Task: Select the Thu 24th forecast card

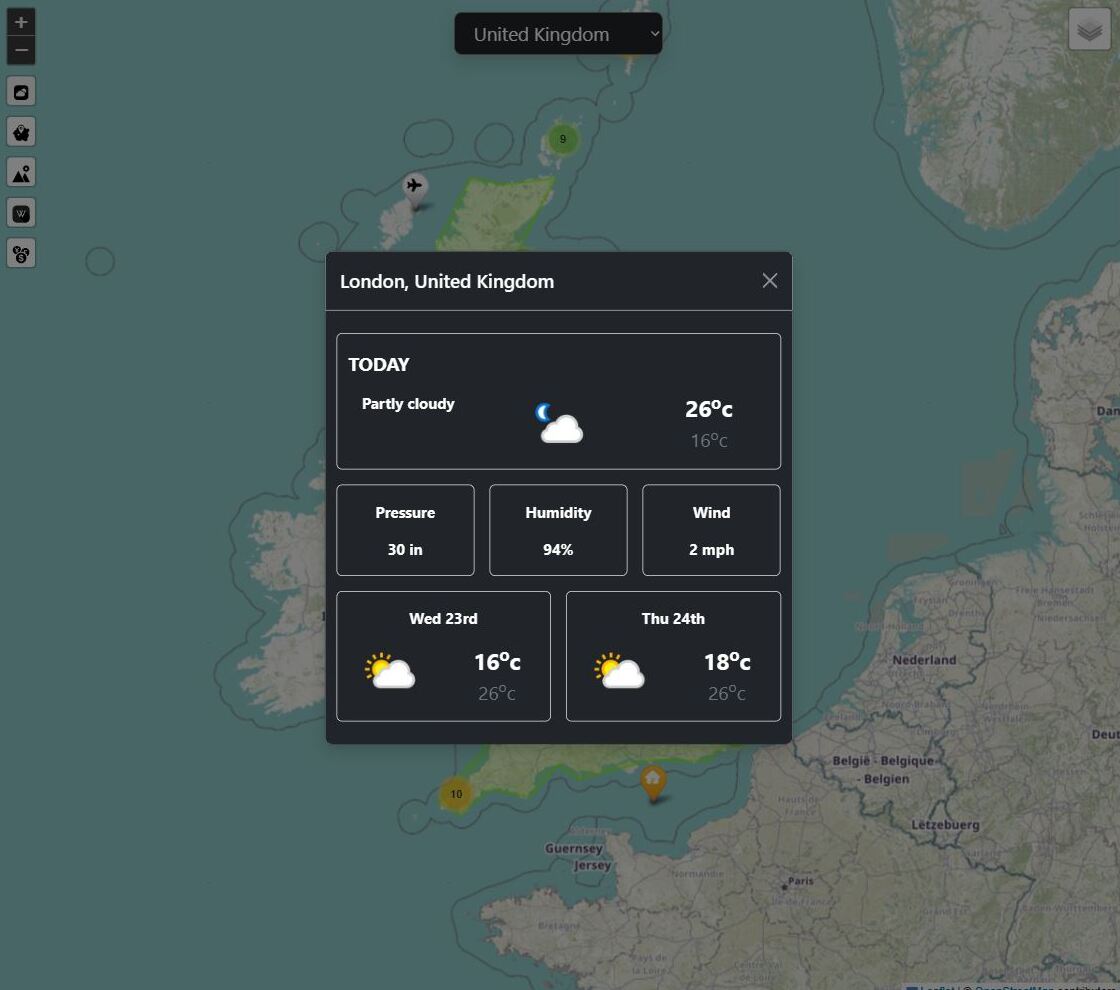Action: pos(673,656)
